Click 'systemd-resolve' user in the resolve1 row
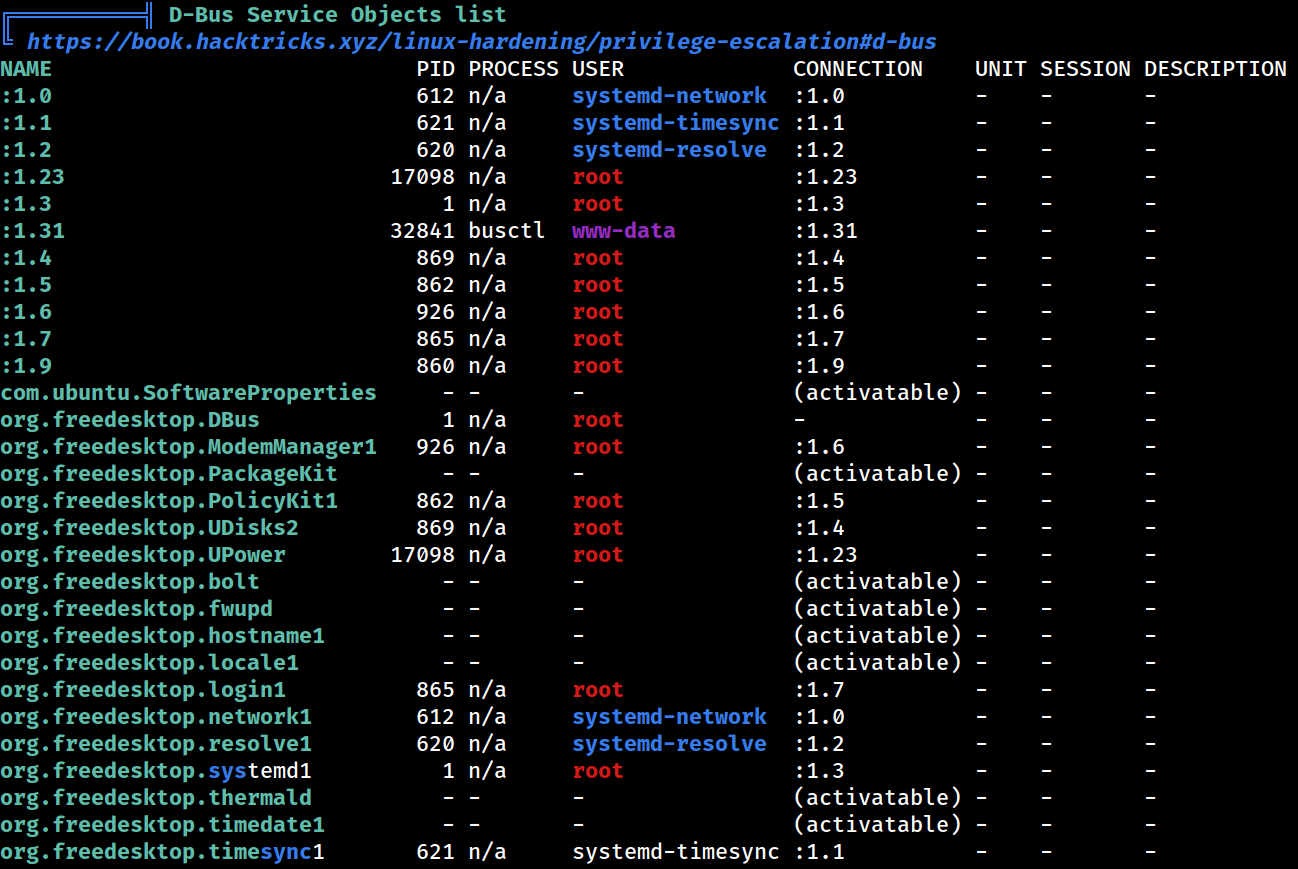 (670, 744)
